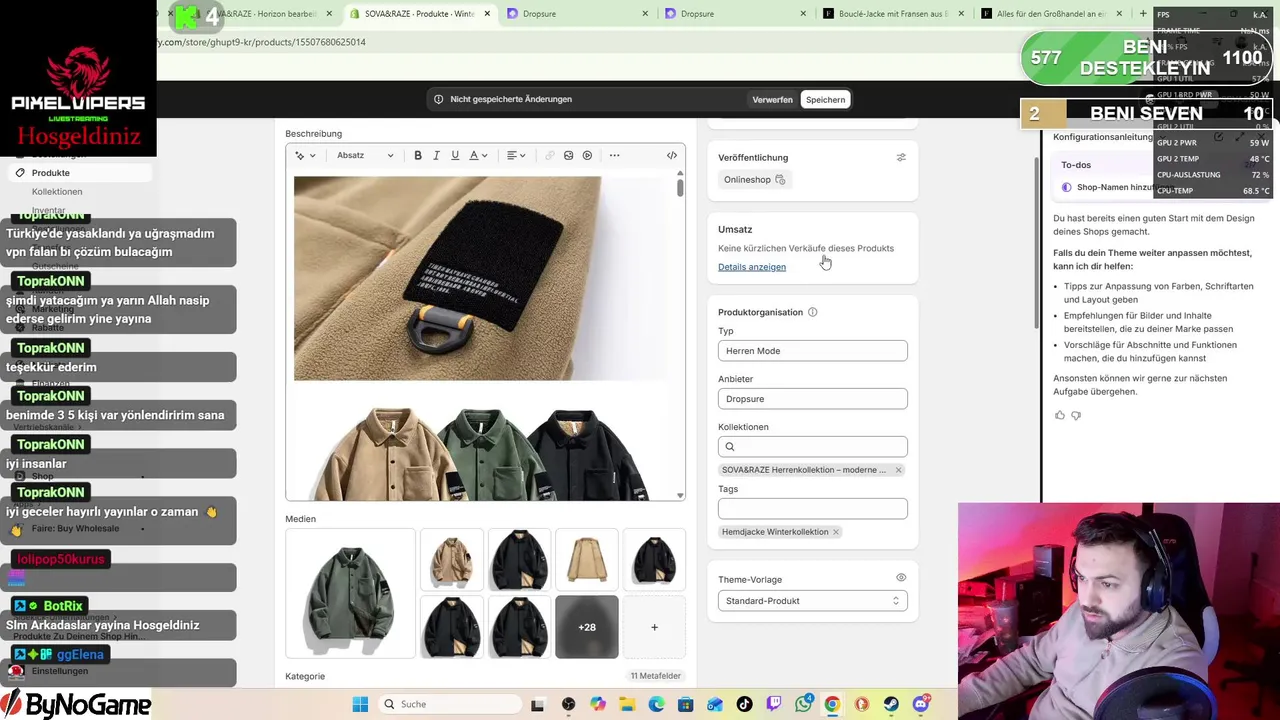Close the SOVA&RAZE Produkte tab

point(487,14)
